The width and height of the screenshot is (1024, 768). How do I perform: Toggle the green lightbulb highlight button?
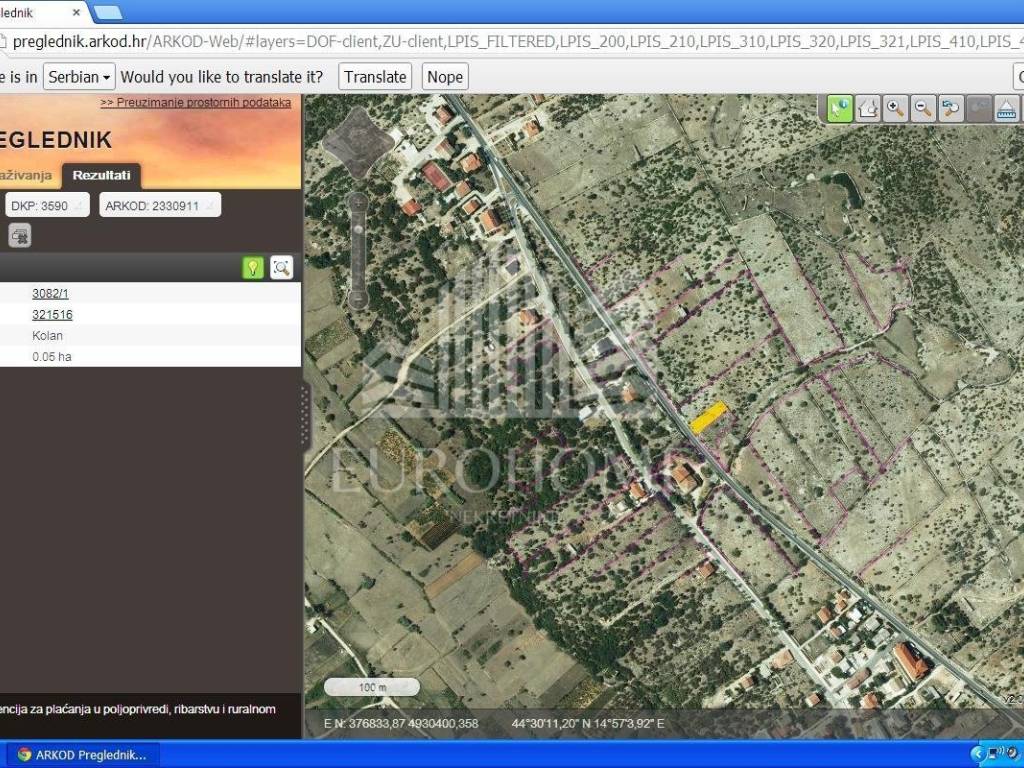(254, 267)
